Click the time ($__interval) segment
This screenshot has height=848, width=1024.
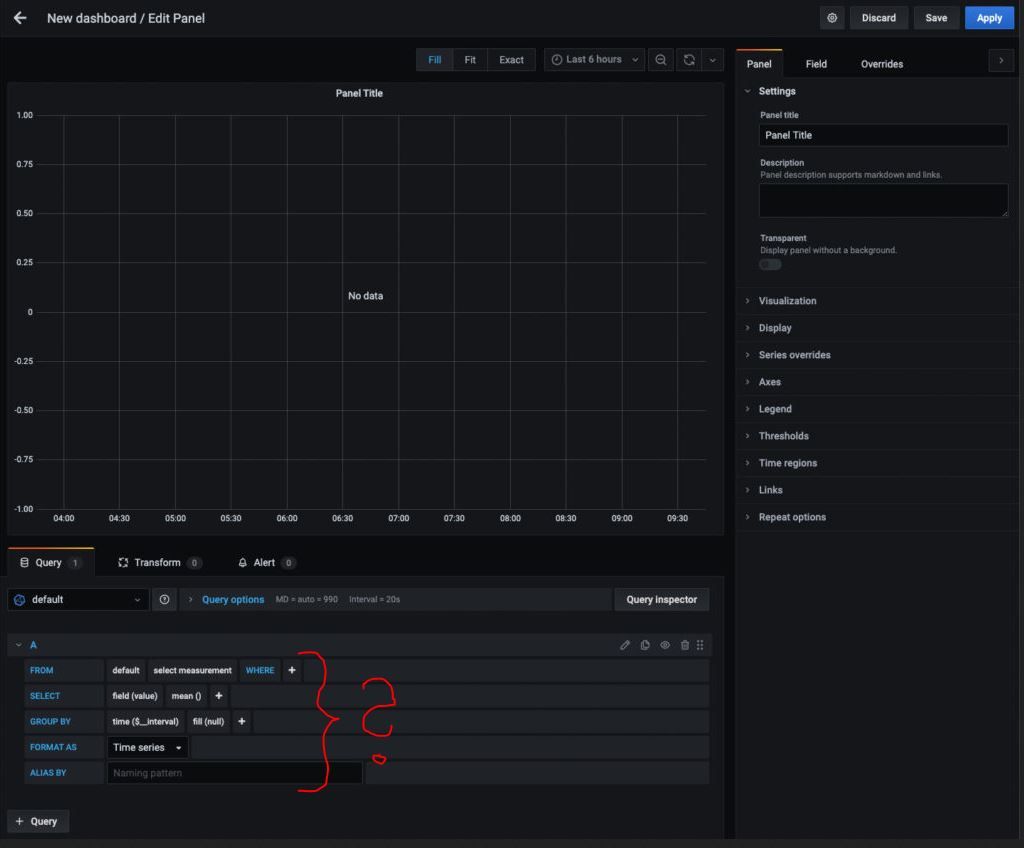point(145,721)
